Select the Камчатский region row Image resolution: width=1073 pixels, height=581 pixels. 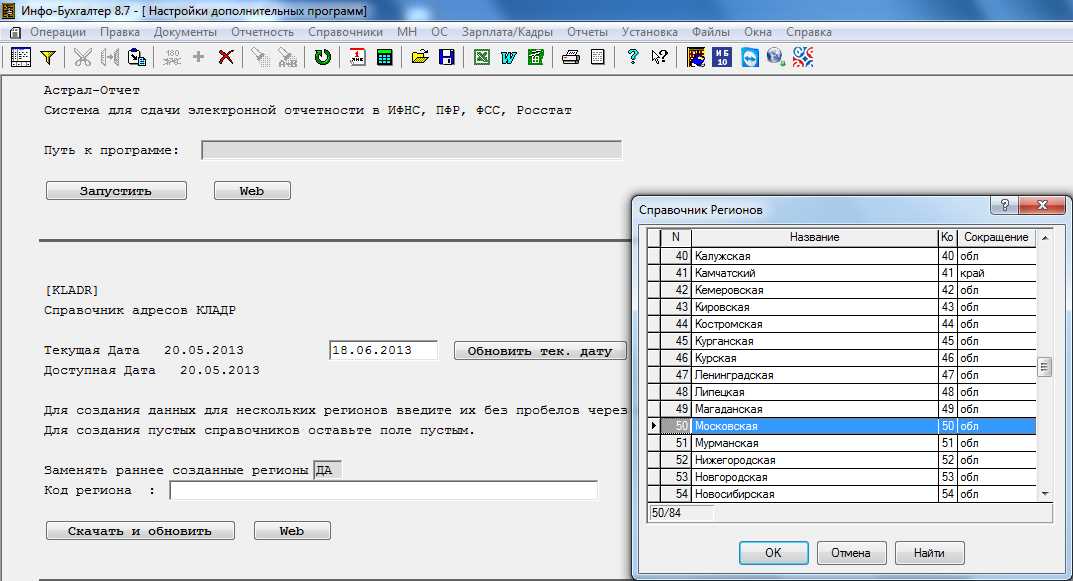click(842, 273)
